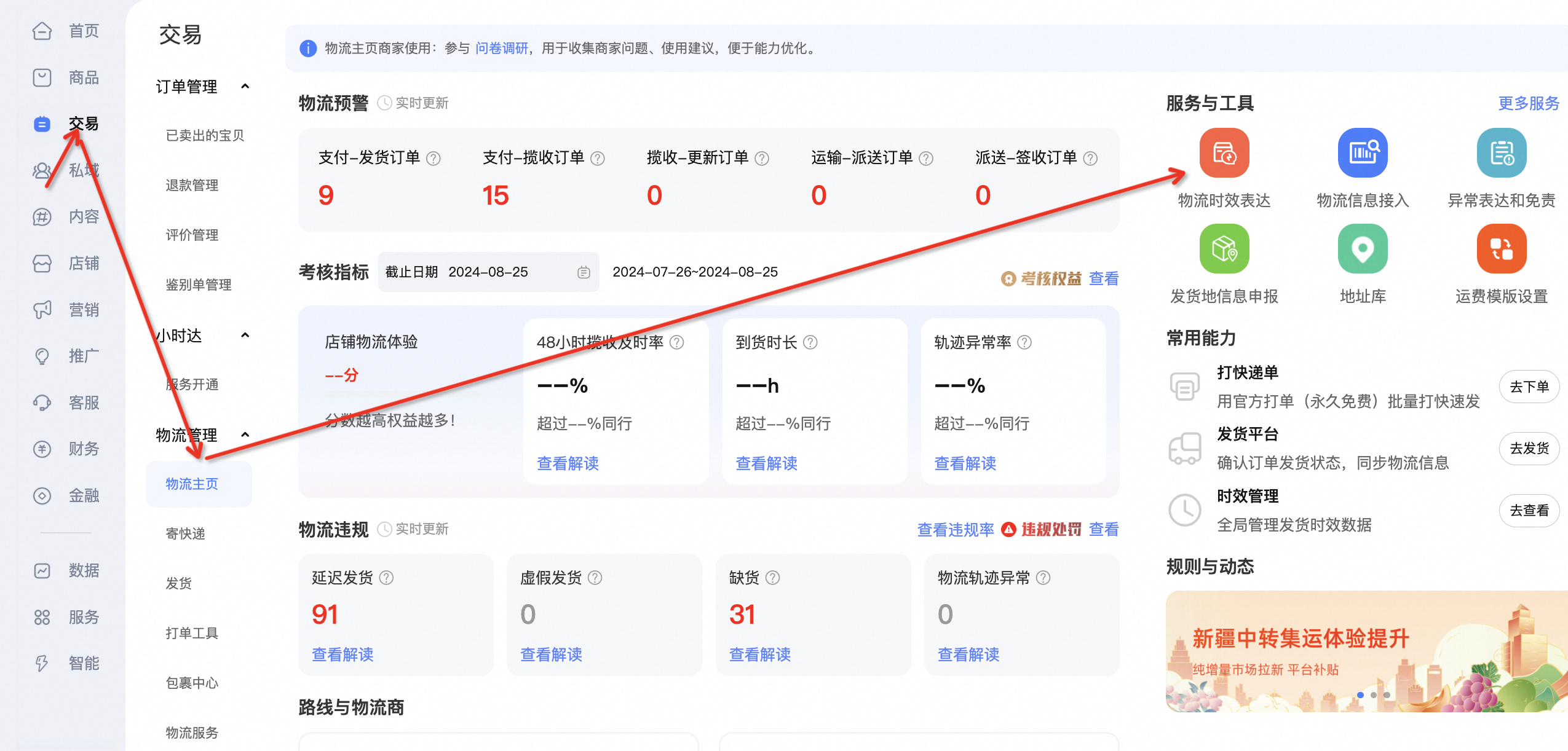
Task: Click help icon next to 到货时长
Action: click(x=810, y=342)
